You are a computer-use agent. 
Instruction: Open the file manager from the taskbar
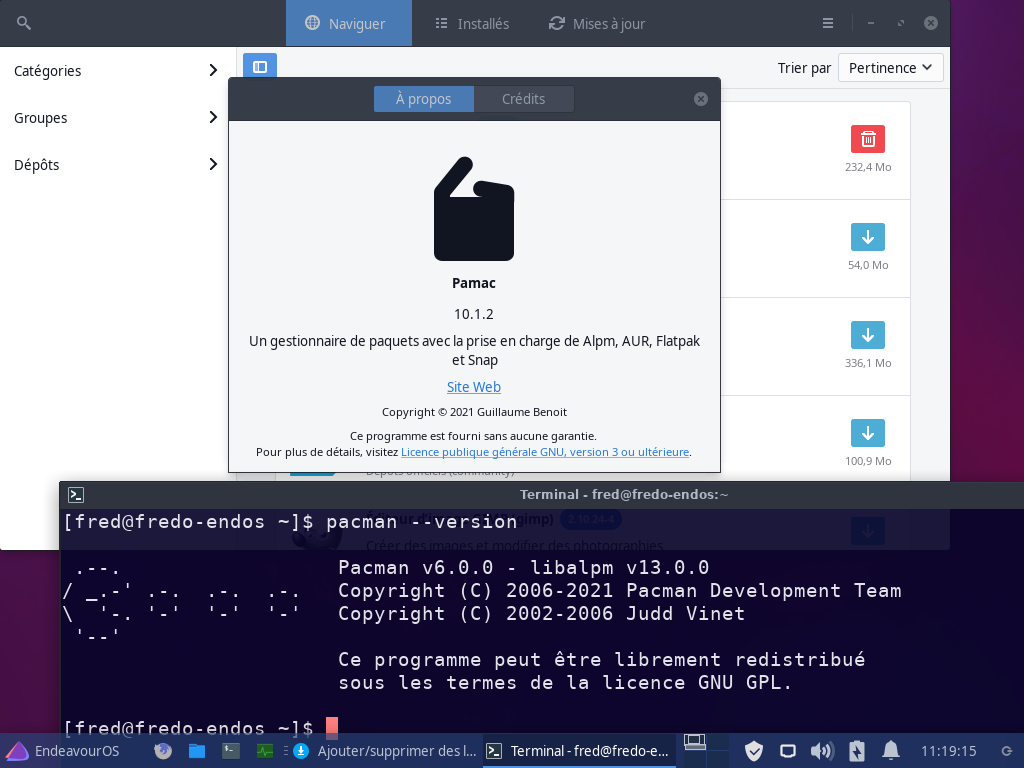196,750
